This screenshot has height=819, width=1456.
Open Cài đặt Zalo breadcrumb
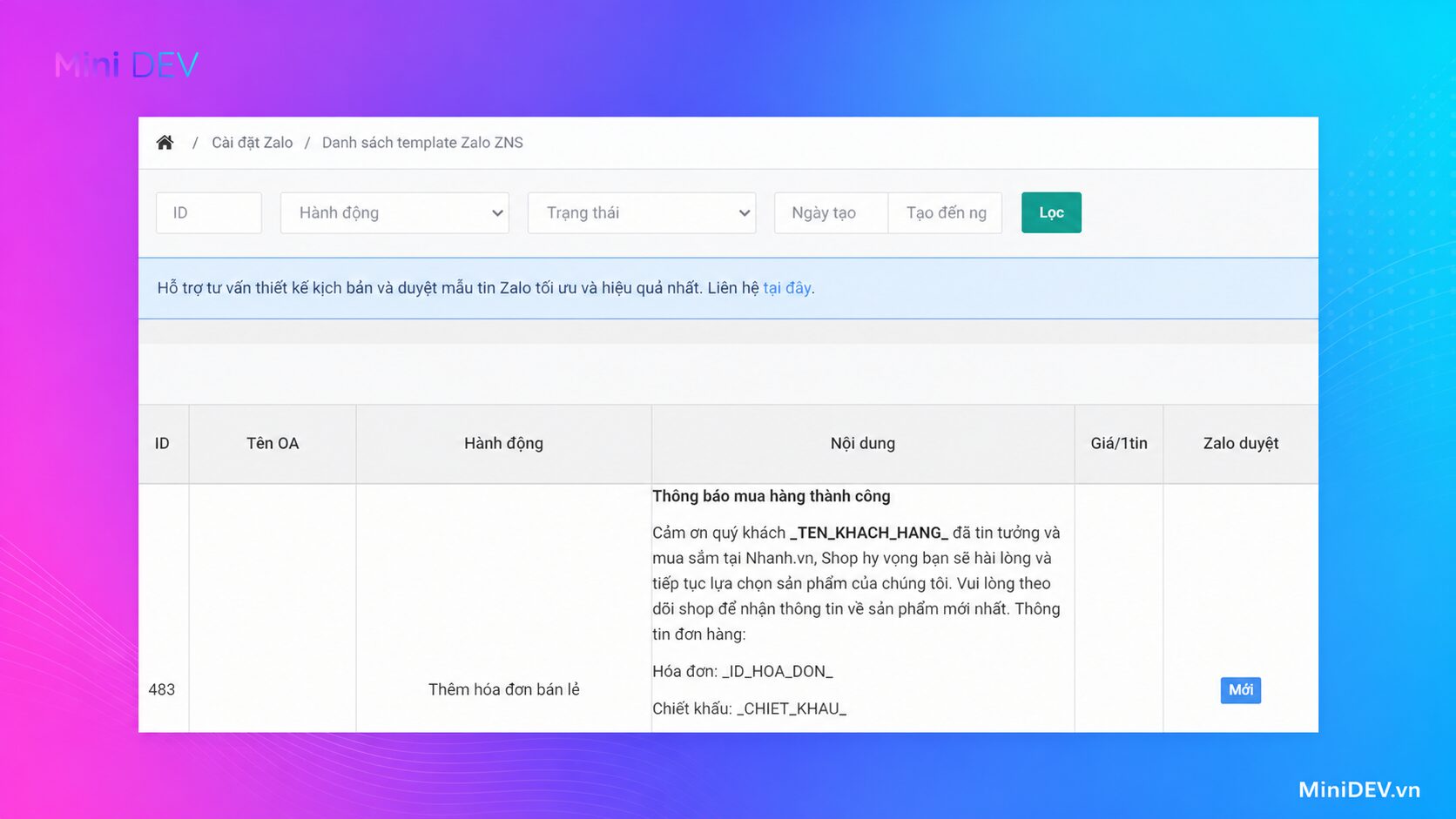tap(253, 143)
